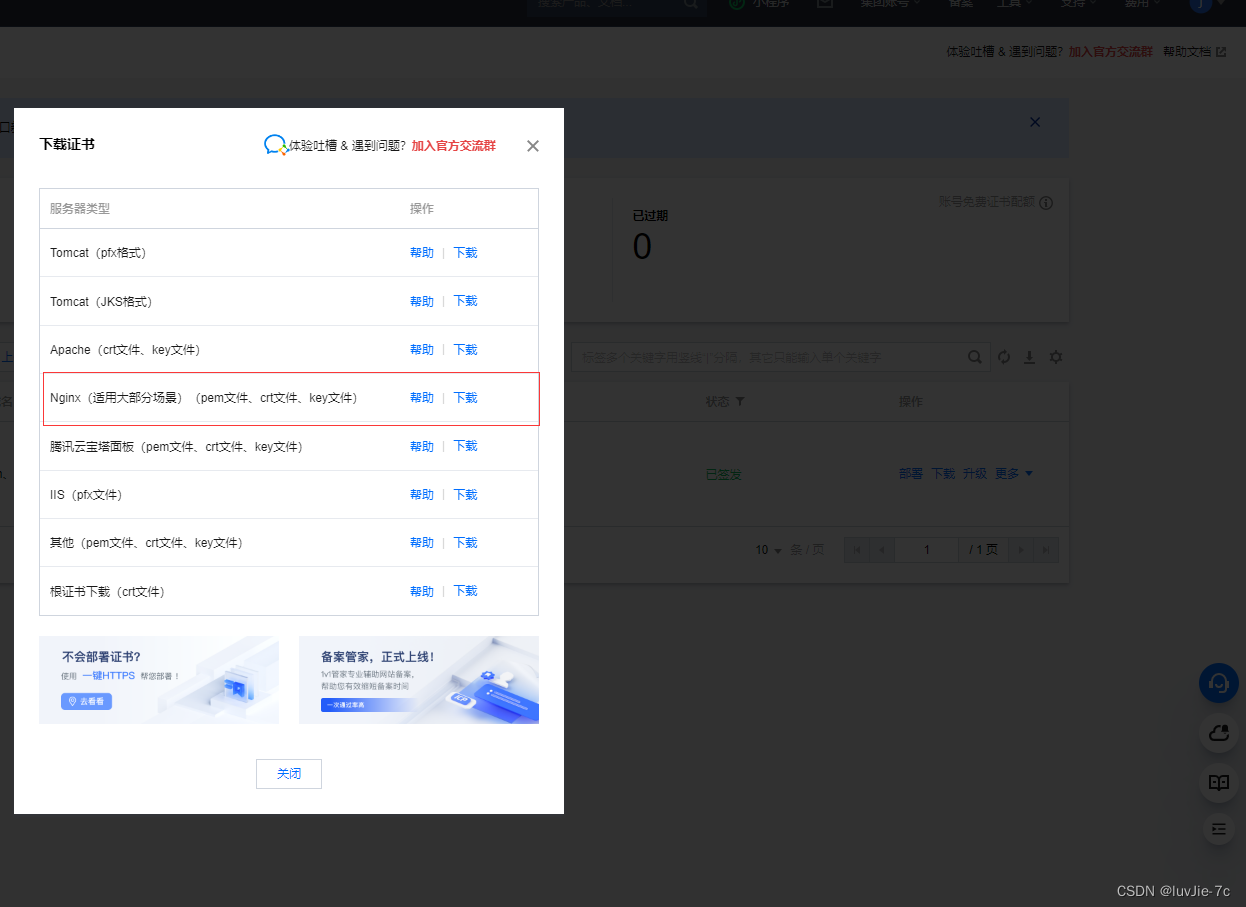Click the info icon beside 账号免费证书配额
Screen dimensions: 1246x907
1046,203
